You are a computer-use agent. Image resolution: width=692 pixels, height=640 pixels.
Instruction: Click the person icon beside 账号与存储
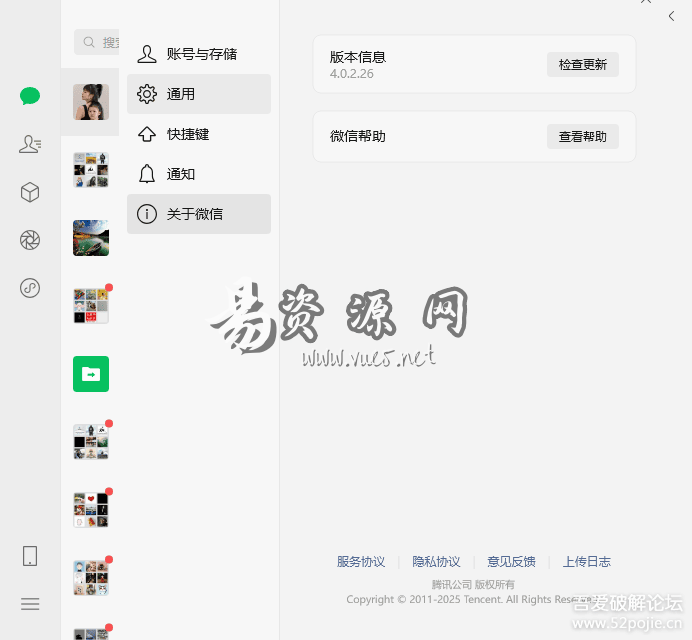point(147,54)
